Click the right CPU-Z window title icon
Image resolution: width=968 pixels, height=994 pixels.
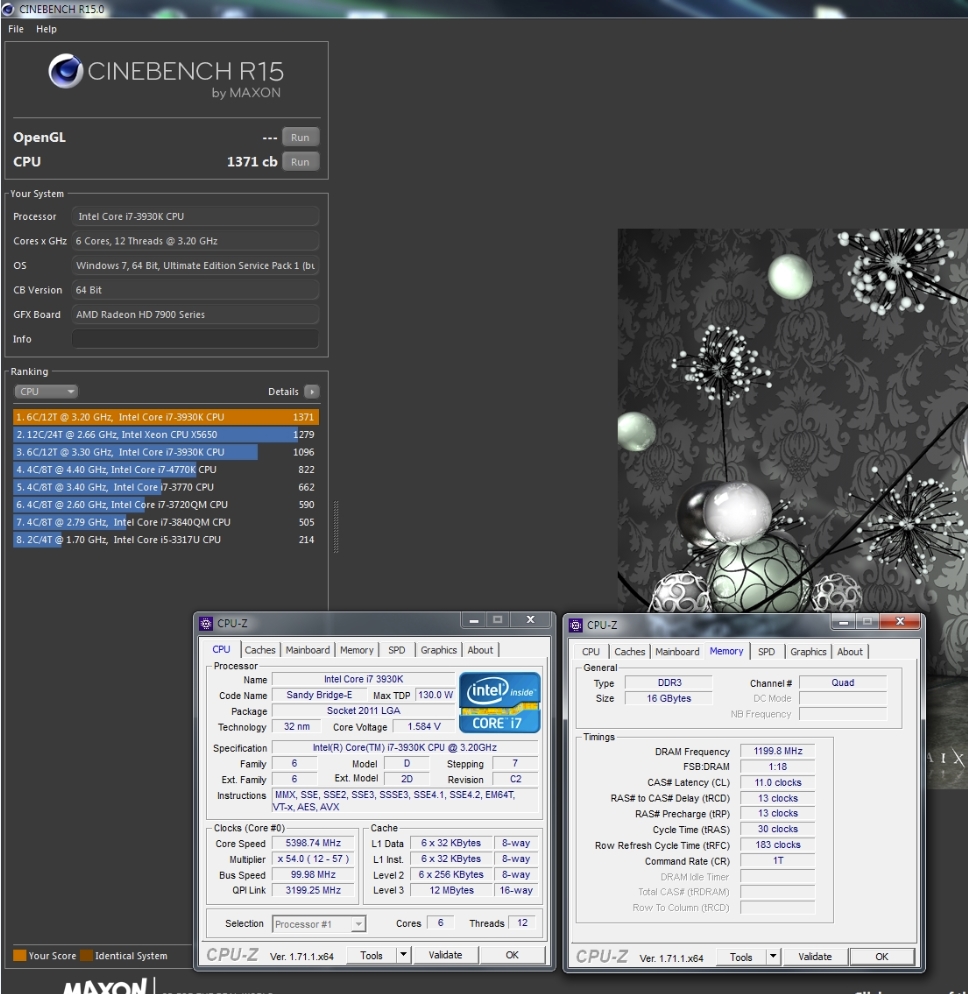pyautogui.click(x=576, y=625)
